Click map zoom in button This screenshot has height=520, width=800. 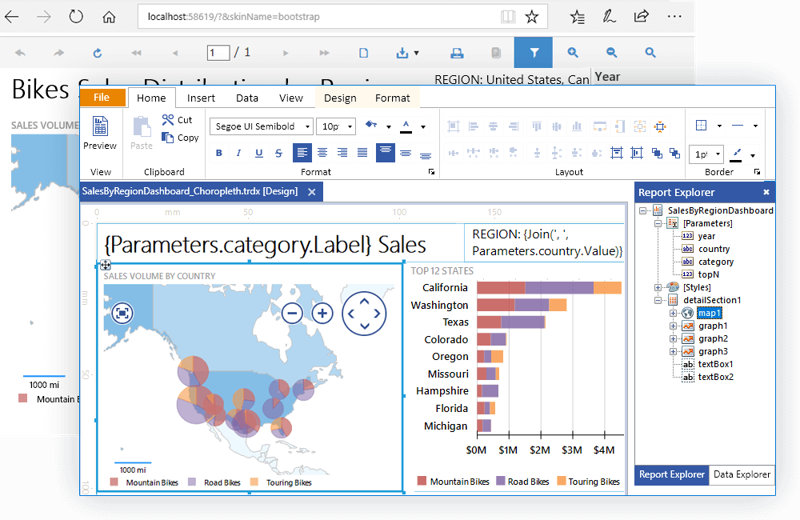click(x=322, y=313)
